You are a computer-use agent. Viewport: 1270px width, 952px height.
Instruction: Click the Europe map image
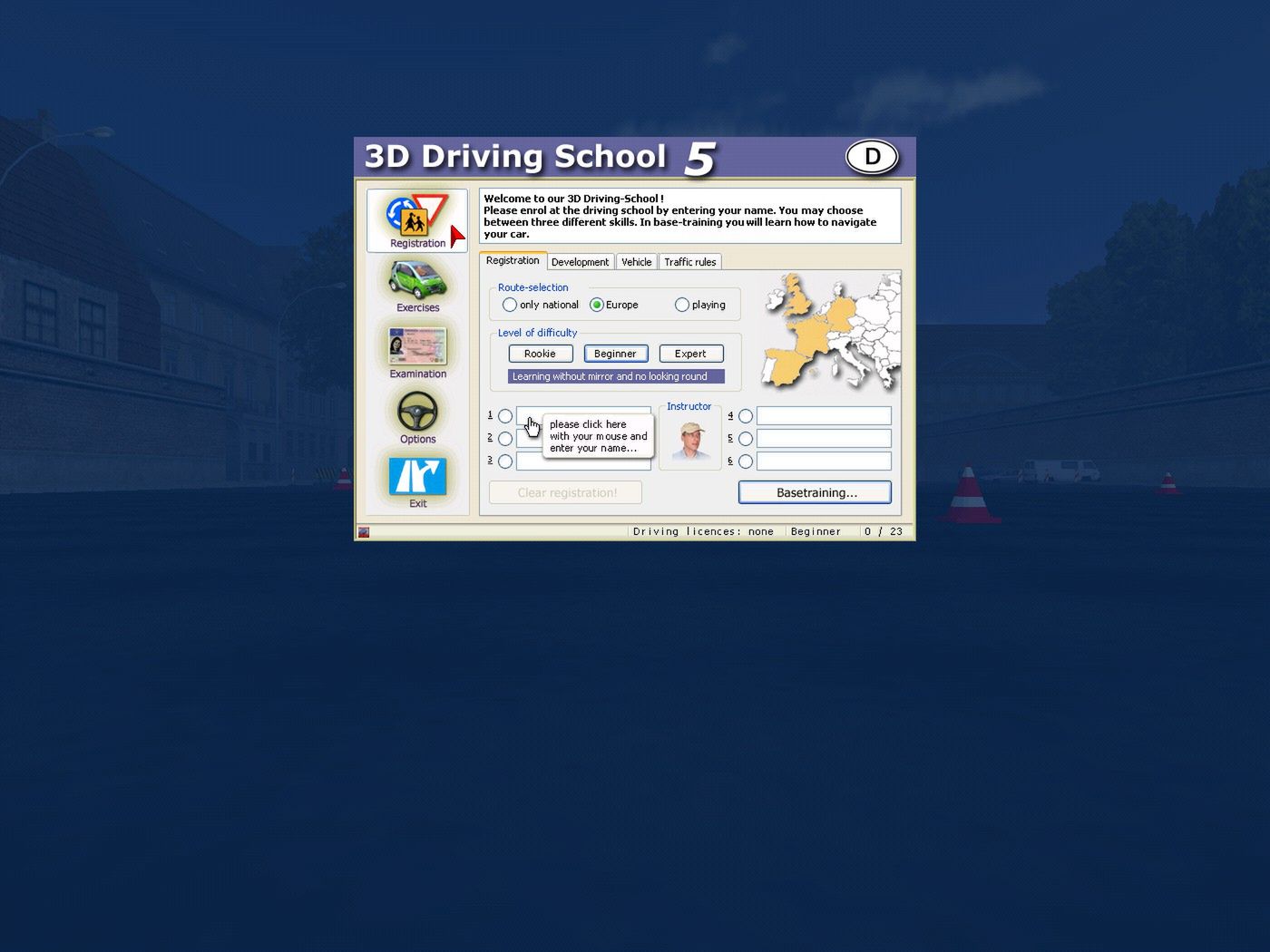831,331
